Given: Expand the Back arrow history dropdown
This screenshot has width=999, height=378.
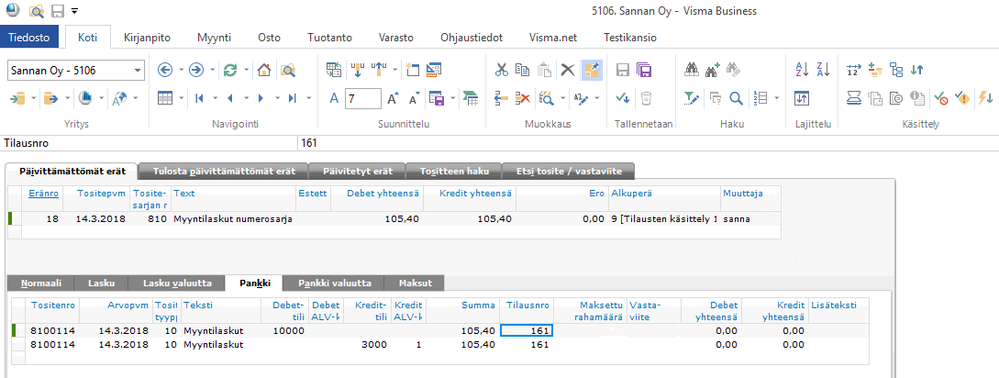Looking at the screenshot, I should tap(181, 69).
